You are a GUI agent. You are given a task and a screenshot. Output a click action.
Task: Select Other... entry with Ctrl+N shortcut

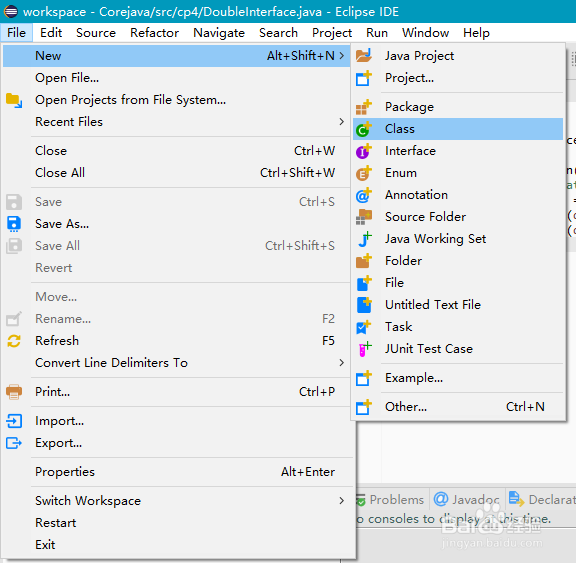click(x=458, y=407)
